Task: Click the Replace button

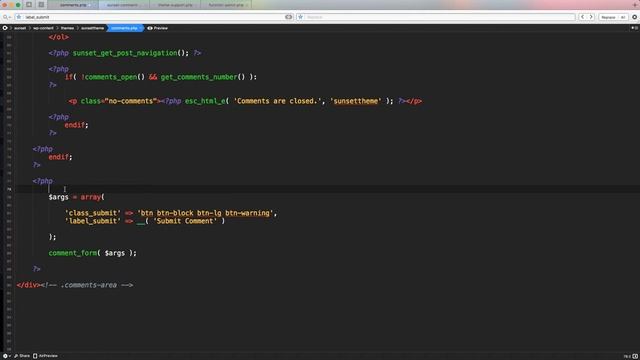Action: pos(608,17)
